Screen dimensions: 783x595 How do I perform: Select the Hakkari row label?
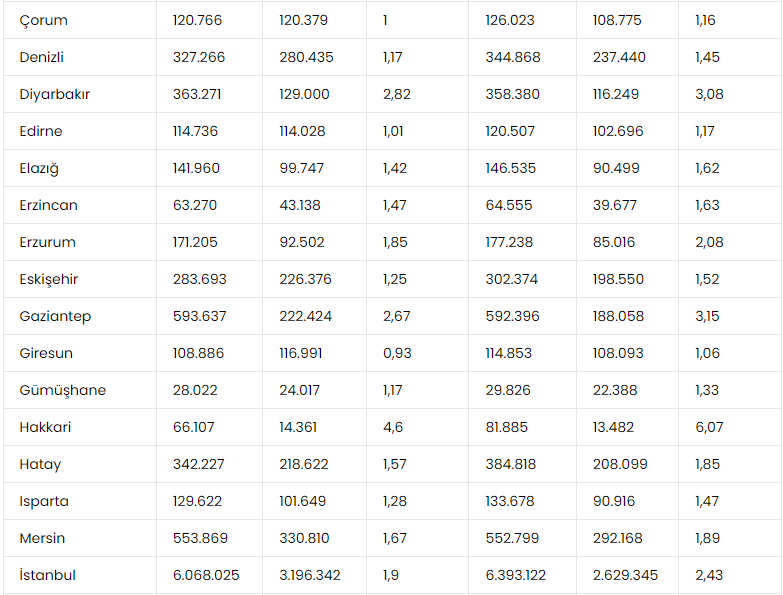click(45, 427)
